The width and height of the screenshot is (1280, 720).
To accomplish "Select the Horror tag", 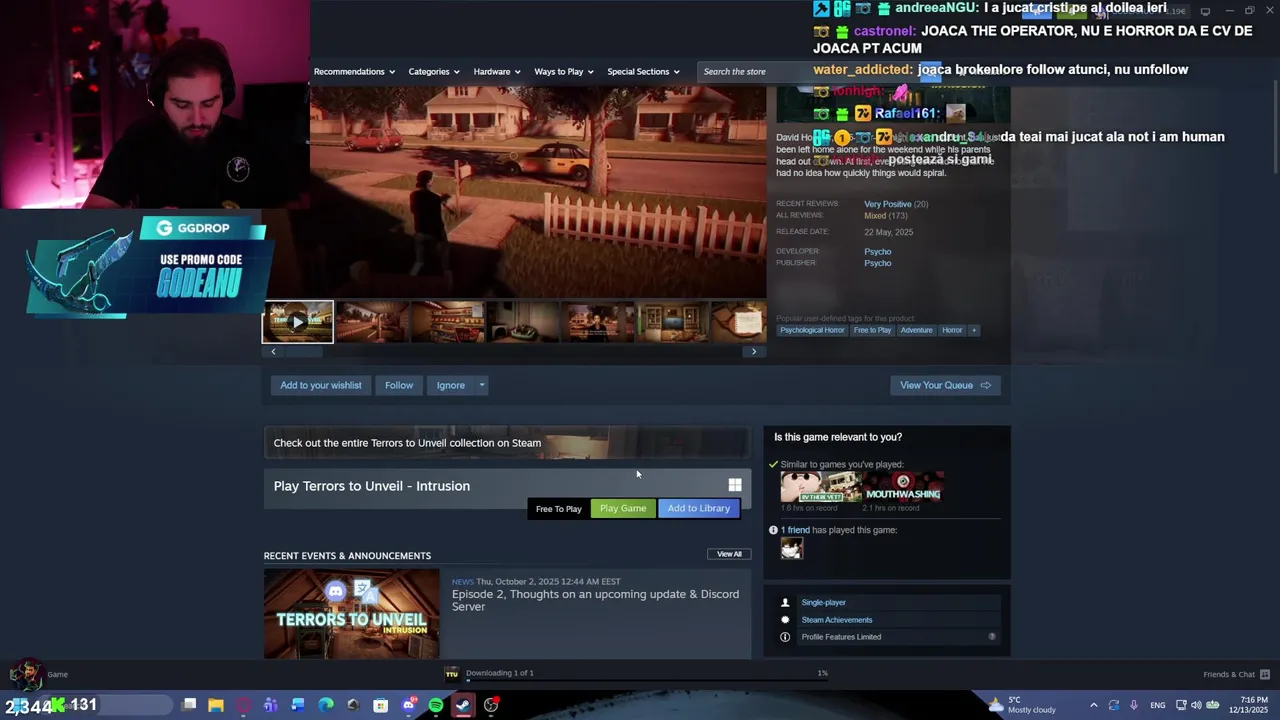I will point(952,330).
